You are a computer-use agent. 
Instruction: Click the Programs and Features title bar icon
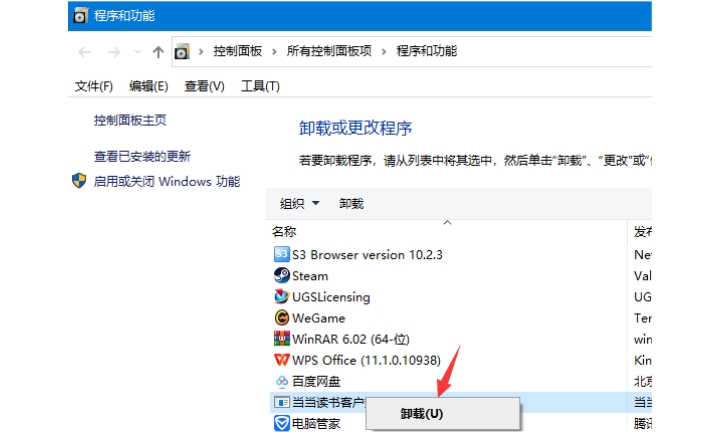click(80, 16)
